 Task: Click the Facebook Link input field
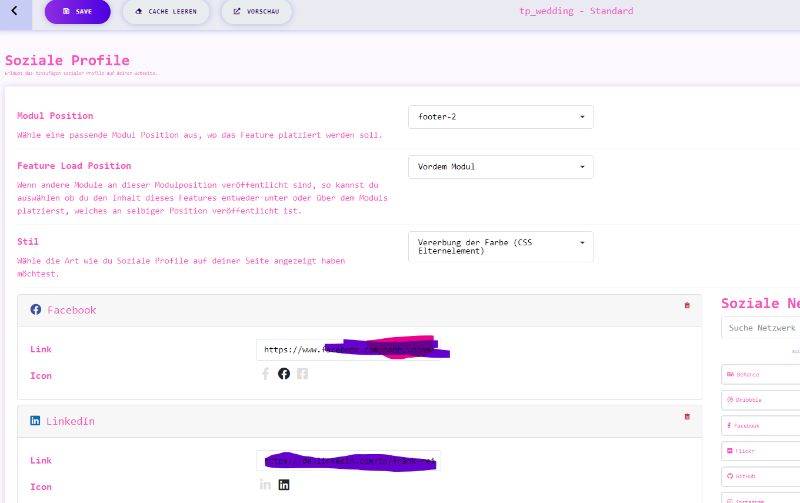point(348,350)
